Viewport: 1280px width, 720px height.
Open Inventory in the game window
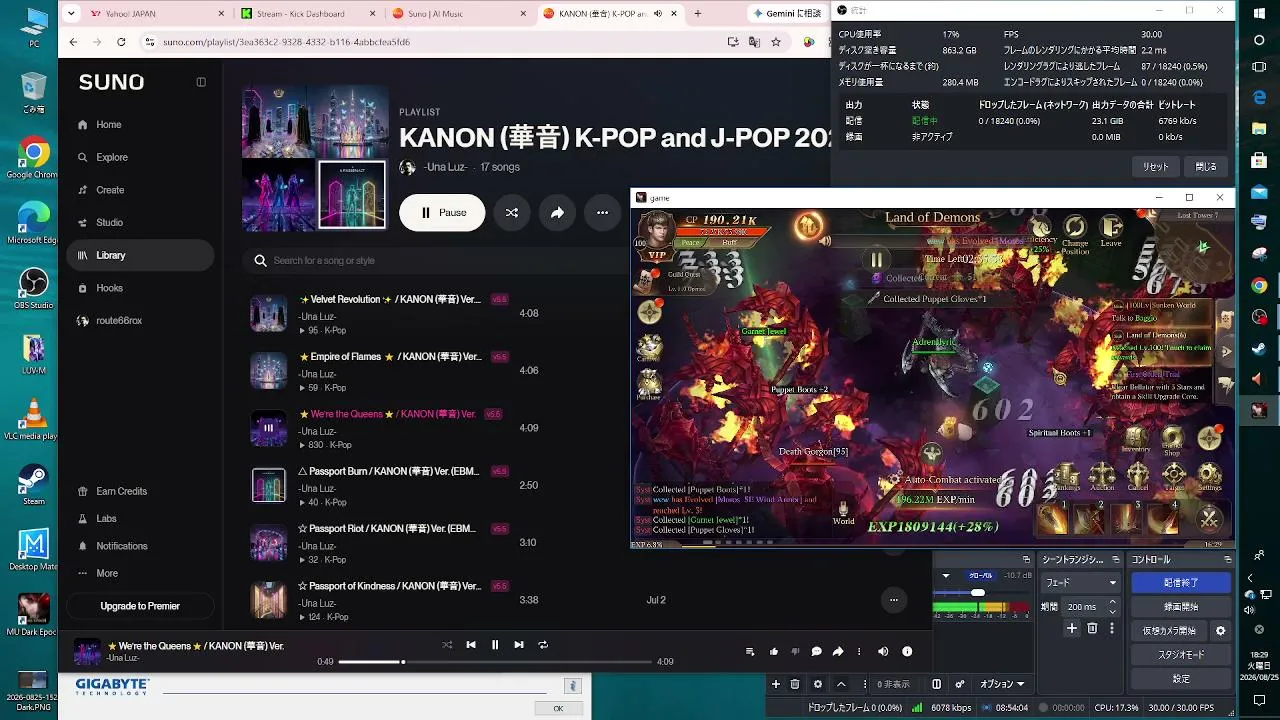click(1136, 440)
